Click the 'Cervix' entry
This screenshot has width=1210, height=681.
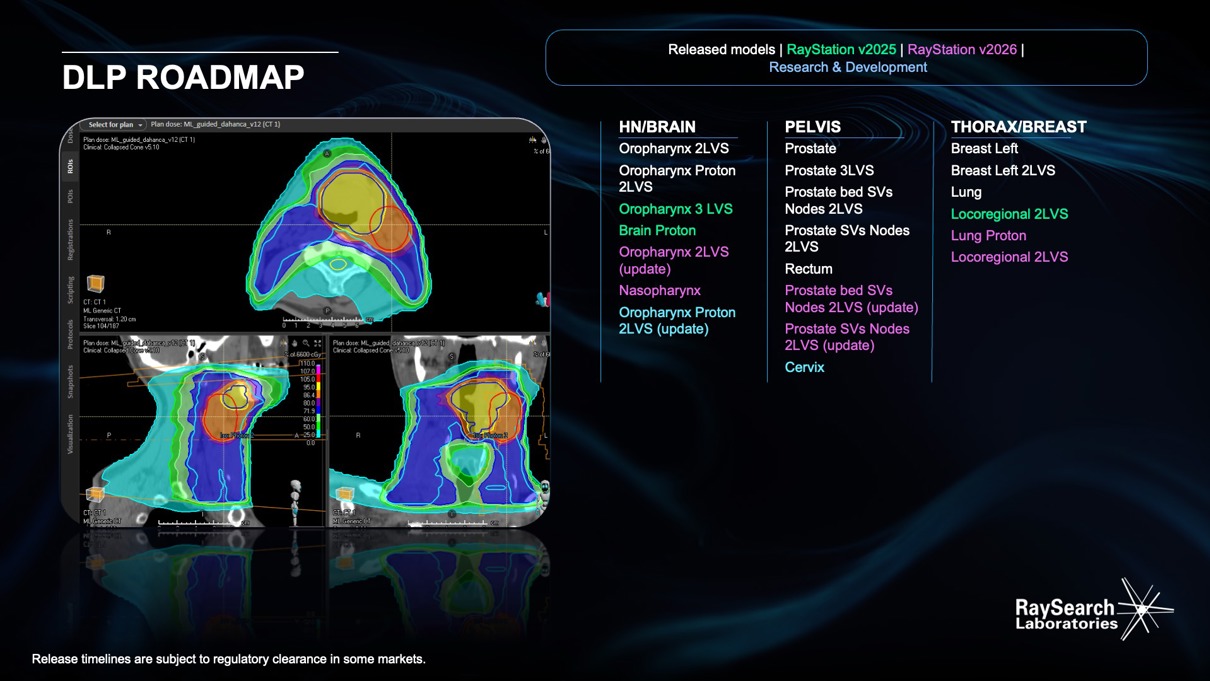[805, 367]
